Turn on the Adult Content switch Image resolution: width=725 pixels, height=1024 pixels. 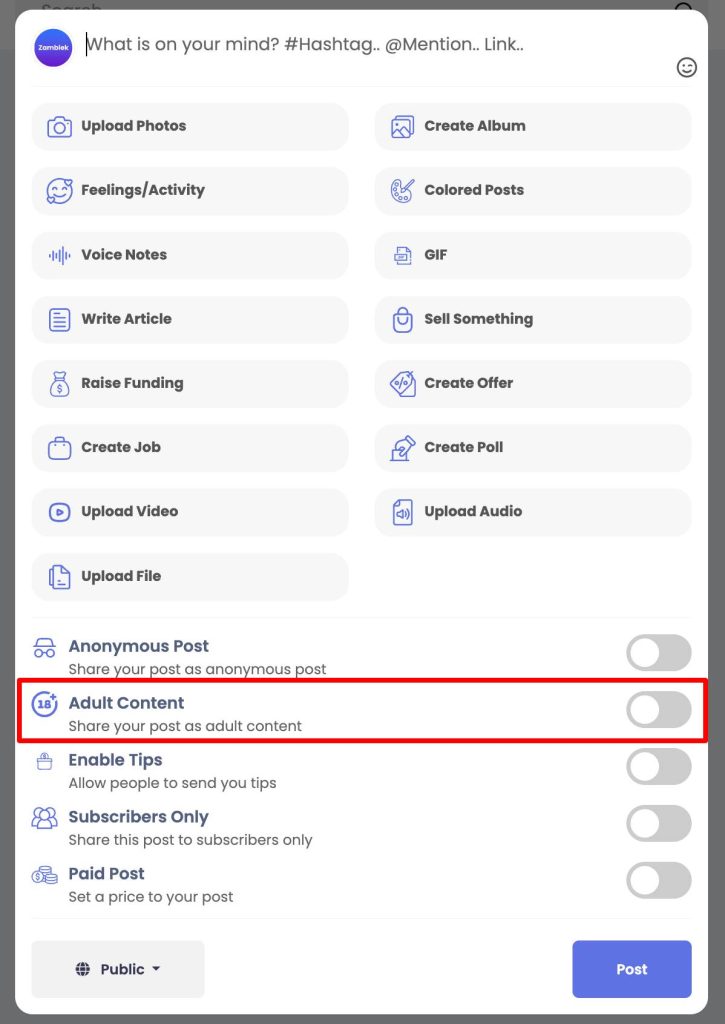click(658, 709)
